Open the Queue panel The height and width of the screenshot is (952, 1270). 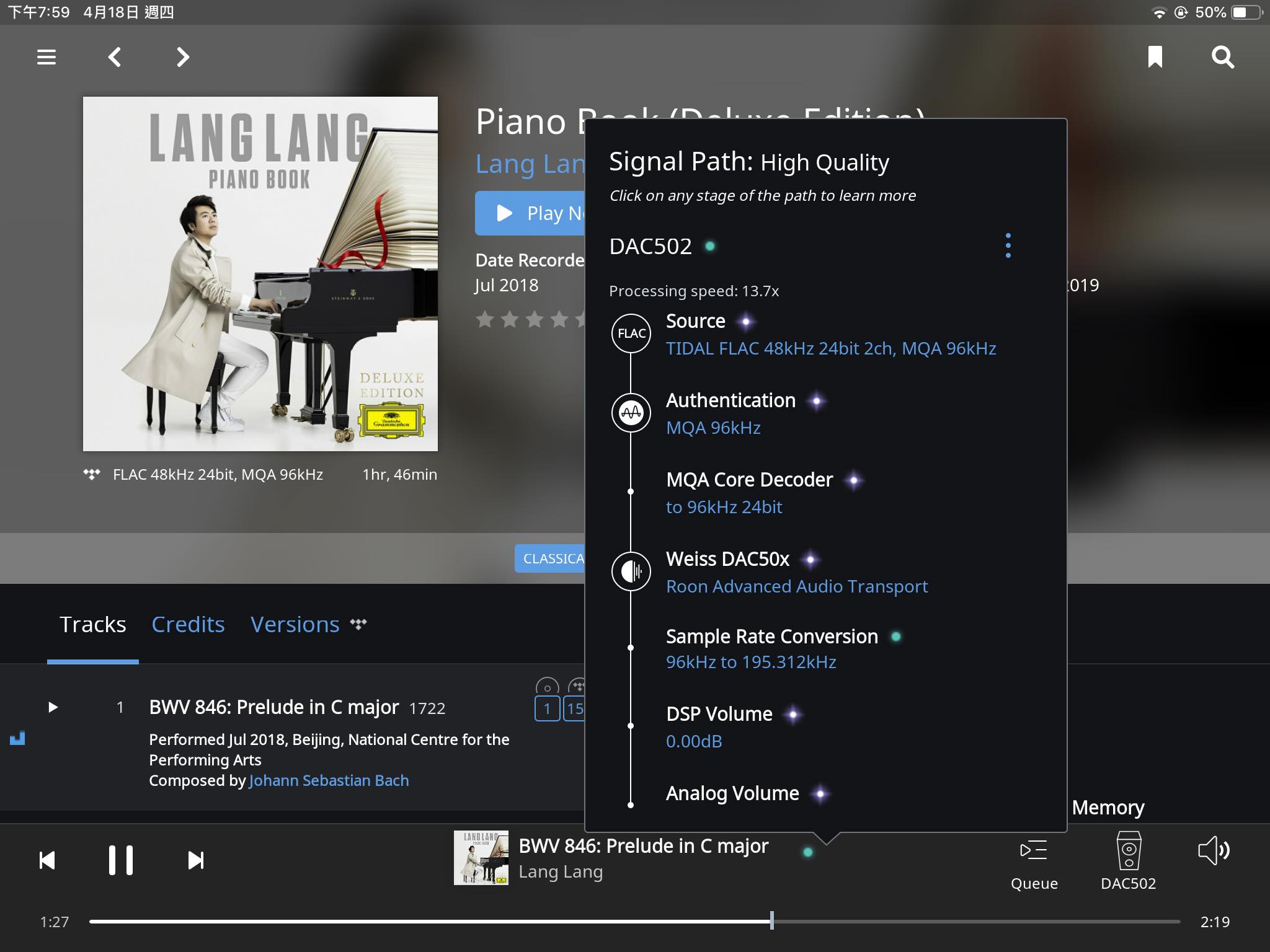point(1034,862)
